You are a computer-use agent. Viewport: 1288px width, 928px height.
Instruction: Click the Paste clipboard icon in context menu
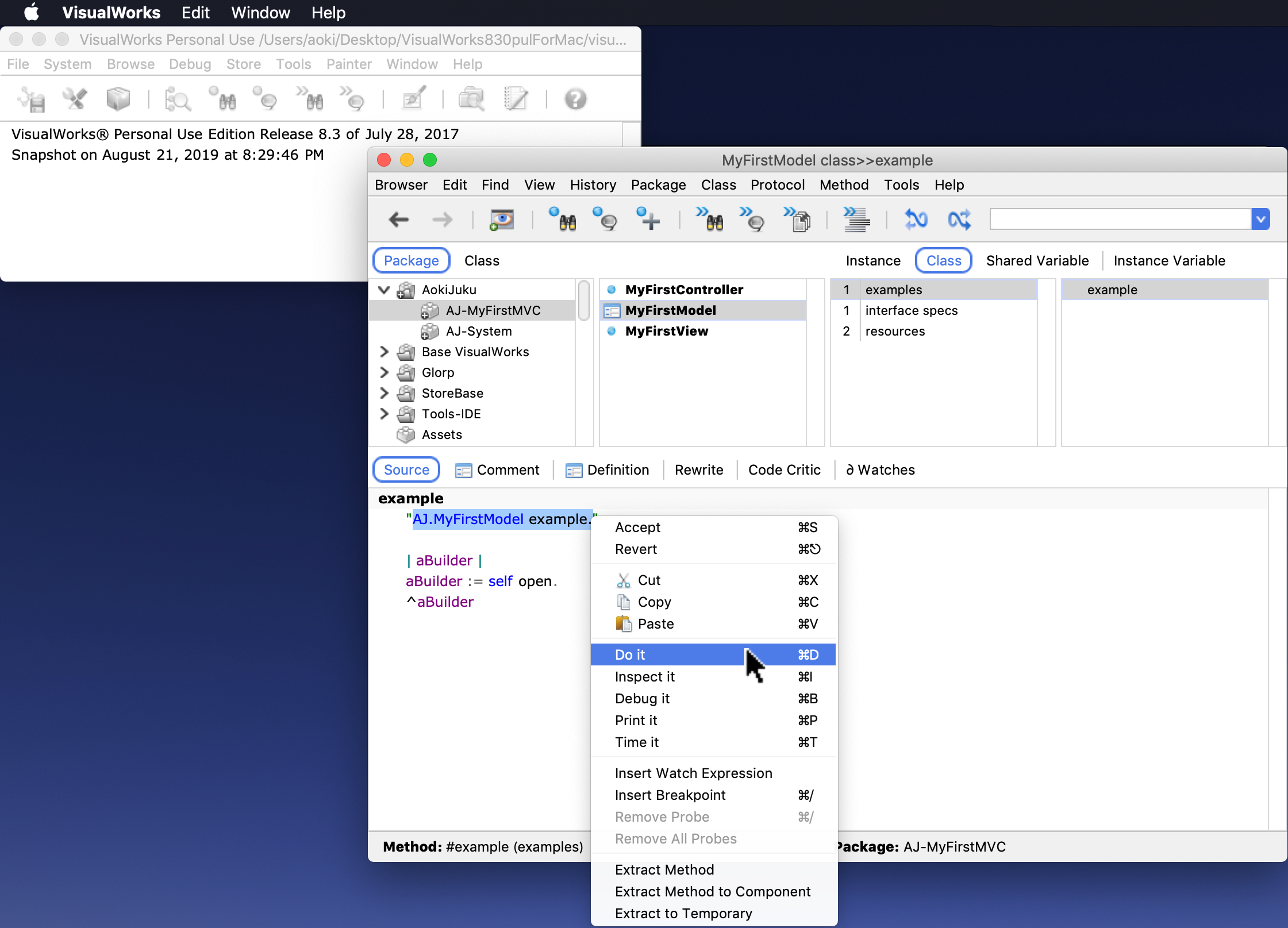tap(624, 624)
